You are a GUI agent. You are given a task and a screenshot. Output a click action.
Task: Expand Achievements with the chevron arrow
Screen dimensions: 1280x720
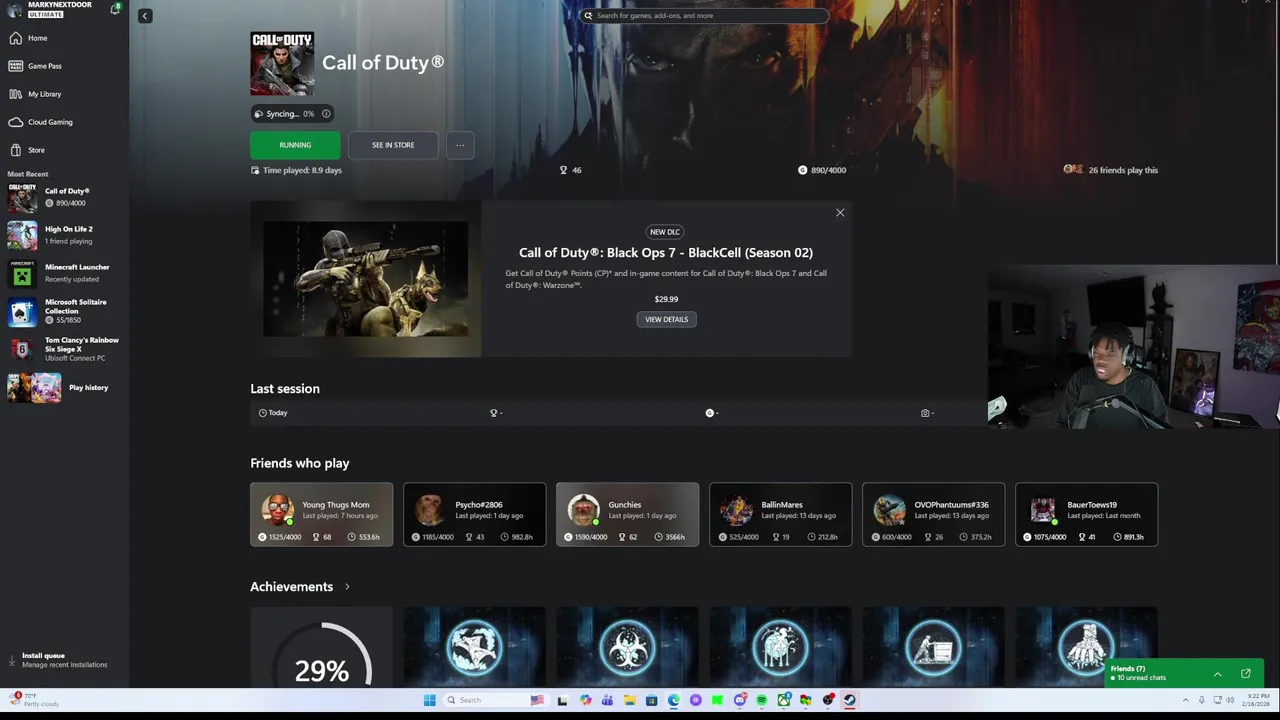coord(347,587)
